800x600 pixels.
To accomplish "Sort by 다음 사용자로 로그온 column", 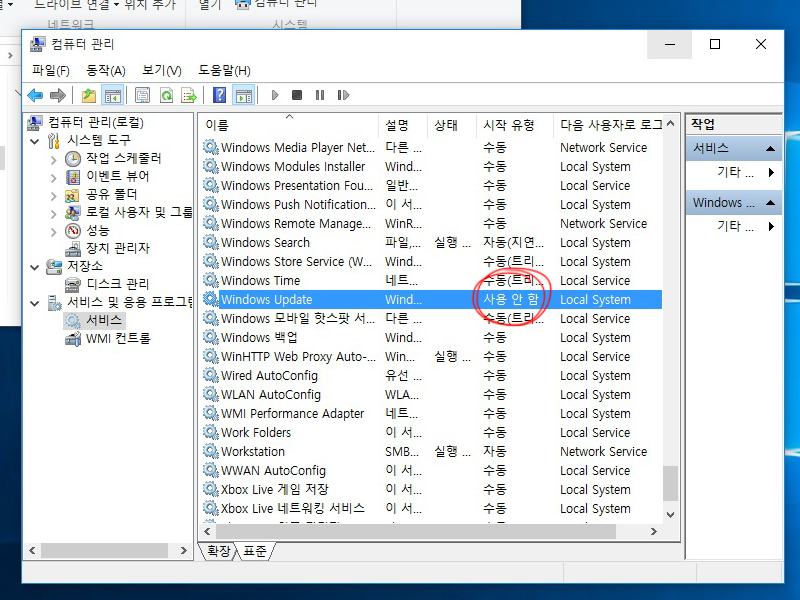I will pos(608,126).
